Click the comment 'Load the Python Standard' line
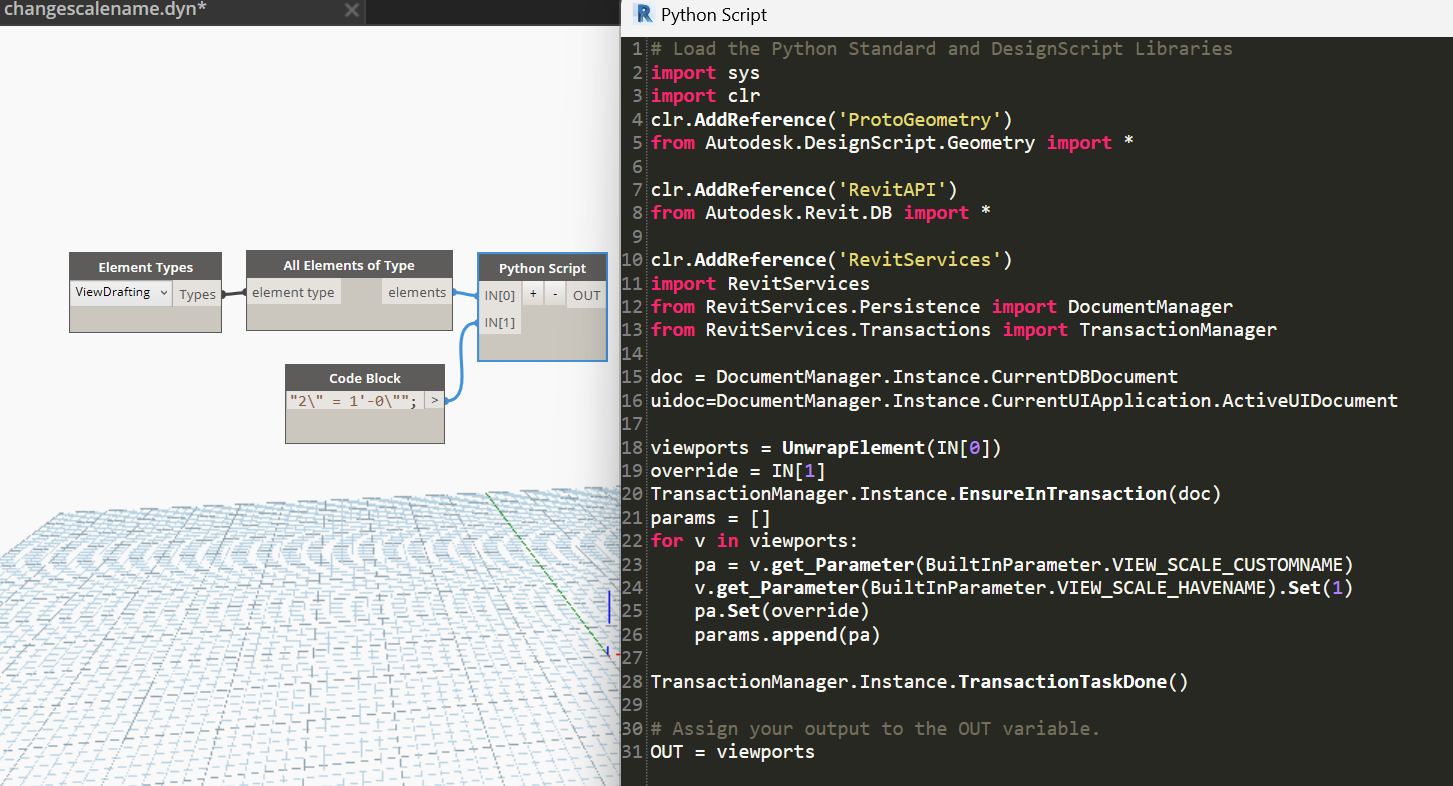 pyautogui.click(x=941, y=49)
